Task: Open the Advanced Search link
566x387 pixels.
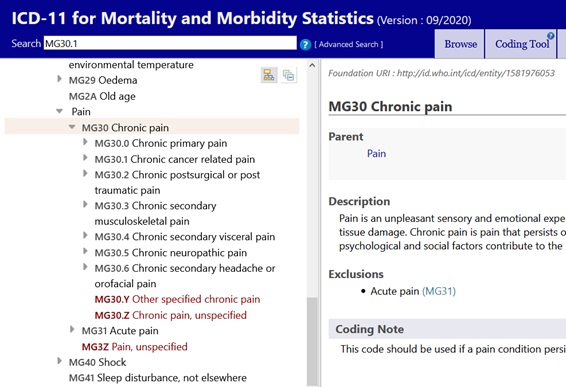Action: pyautogui.click(x=349, y=44)
